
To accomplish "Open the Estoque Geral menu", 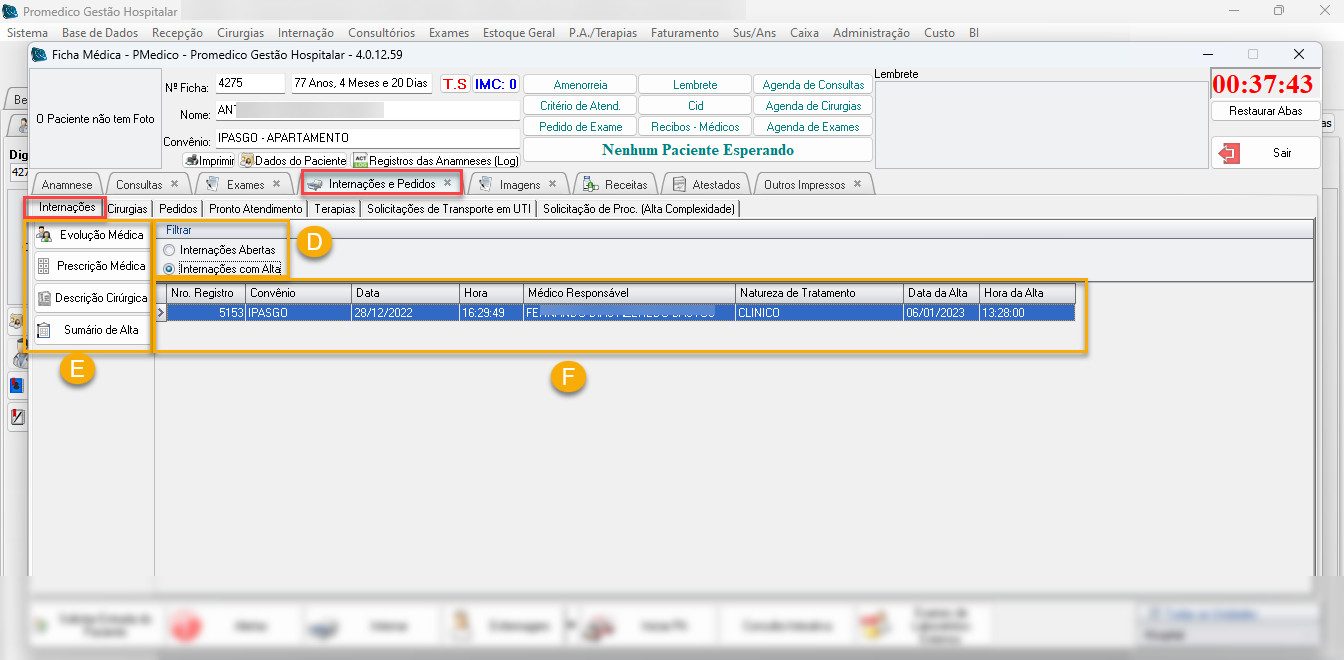I will (x=518, y=33).
